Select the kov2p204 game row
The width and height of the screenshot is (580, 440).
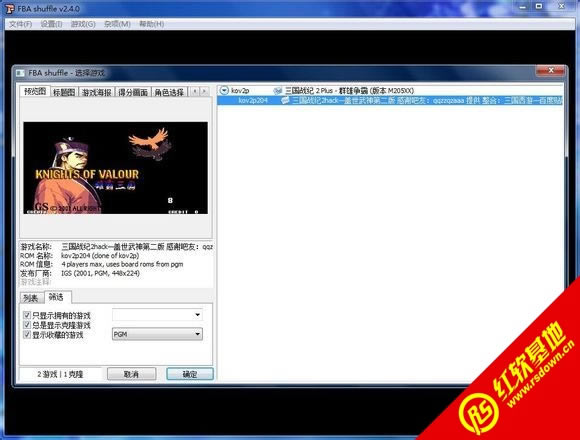(390, 100)
